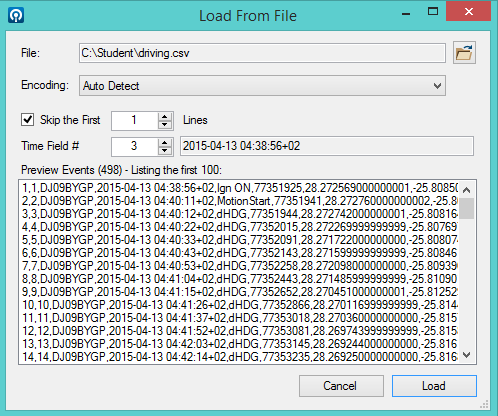Select preview row starting 5,5,DJ09BYGP
Screen dimensions: 498x416
pyautogui.click(x=240, y=240)
